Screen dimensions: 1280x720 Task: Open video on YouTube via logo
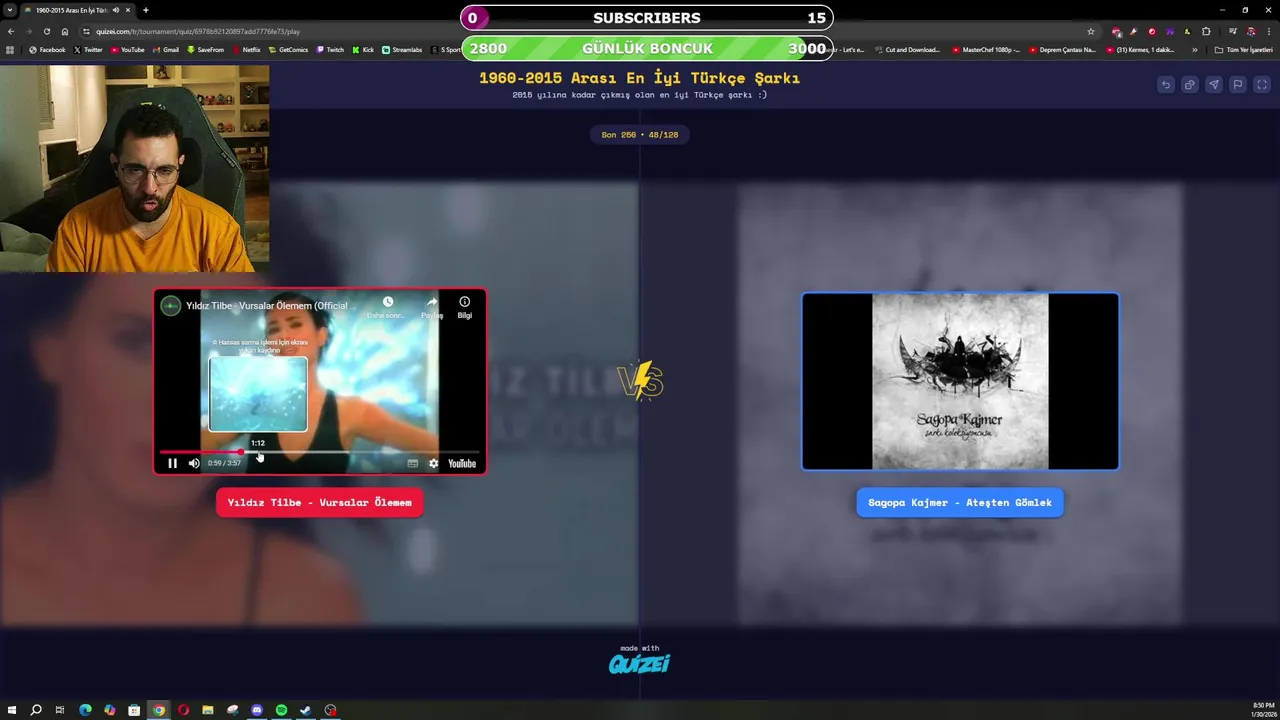pyautogui.click(x=462, y=463)
